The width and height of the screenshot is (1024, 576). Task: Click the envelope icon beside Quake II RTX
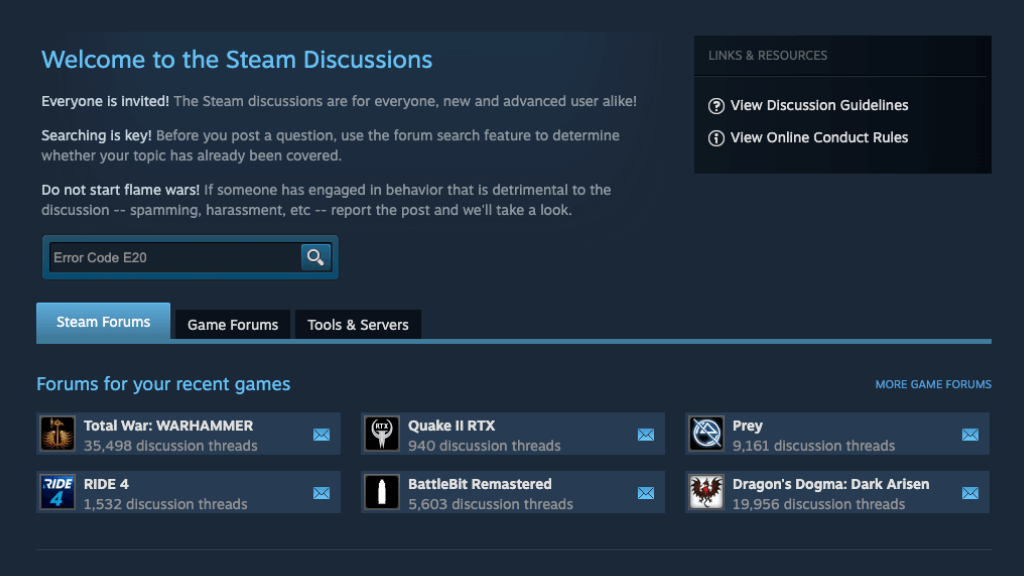646,435
